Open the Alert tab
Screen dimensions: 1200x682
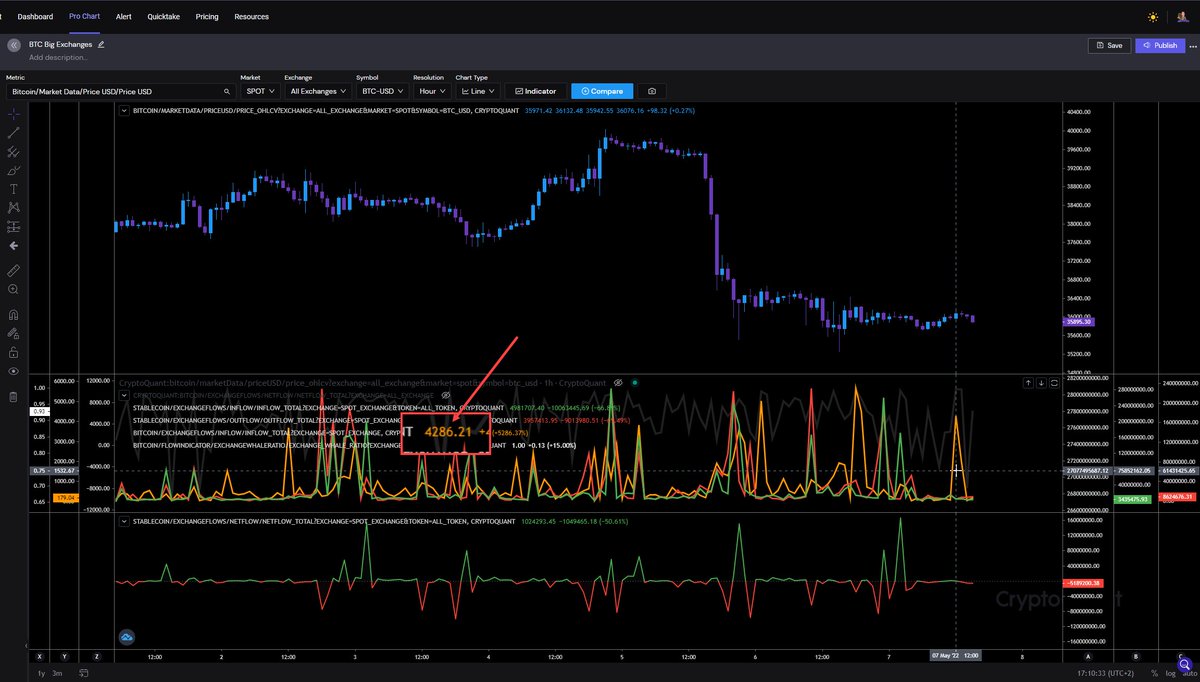(x=124, y=17)
